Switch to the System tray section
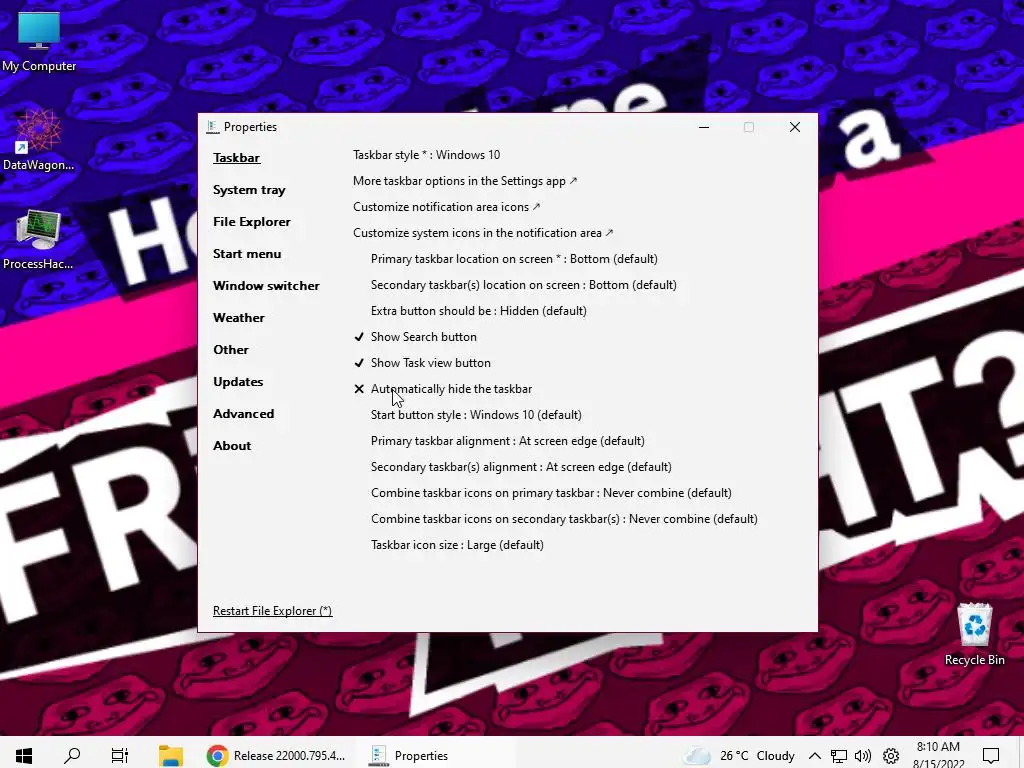The width and height of the screenshot is (1024, 768). pos(249,190)
